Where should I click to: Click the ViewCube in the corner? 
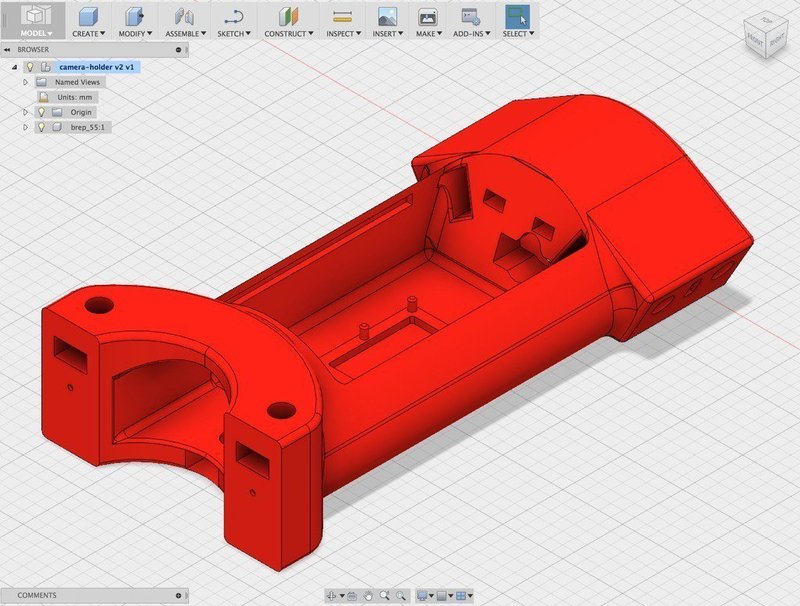coord(765,34)
